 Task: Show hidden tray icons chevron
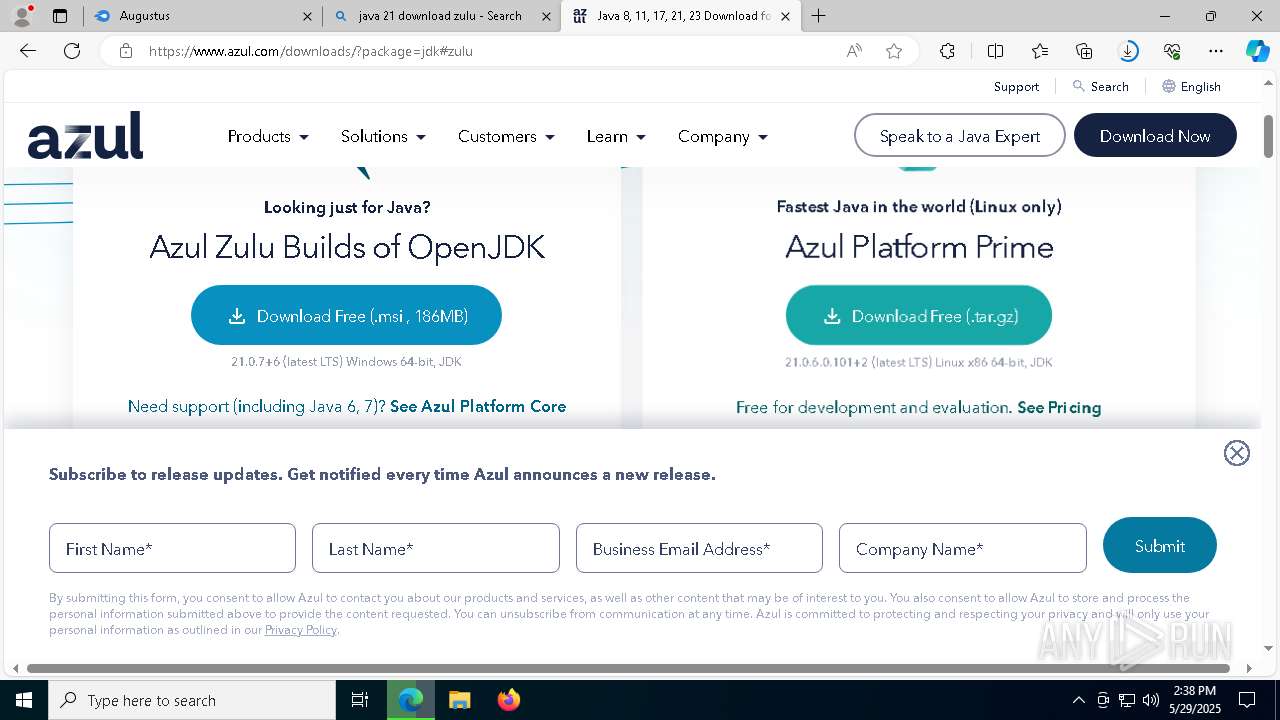pyautogui.click(x=1078, y=700)
